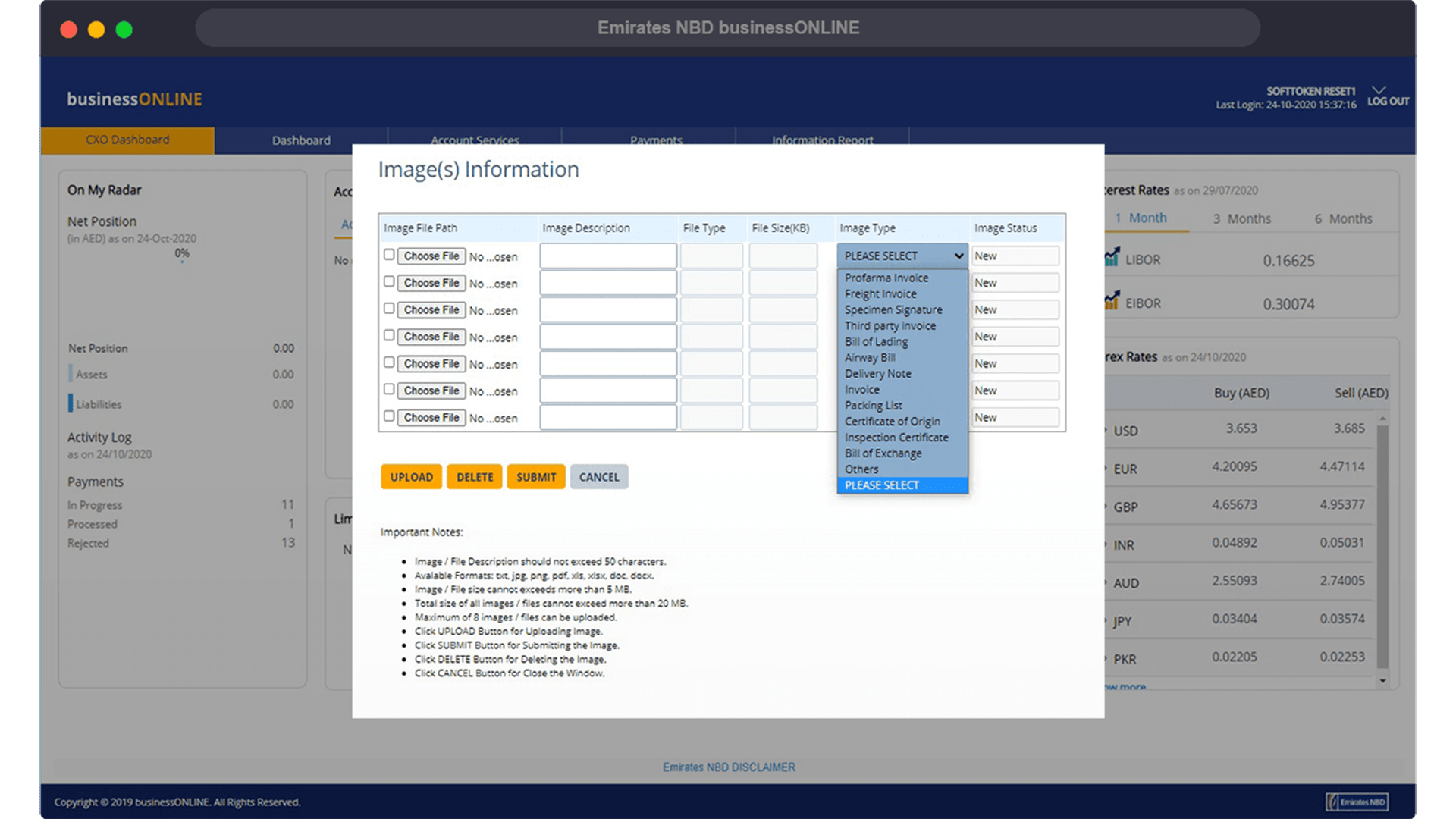1456x819 pixels.
Task: Pick Certificate of Origin option
Action: click(892, 422)
